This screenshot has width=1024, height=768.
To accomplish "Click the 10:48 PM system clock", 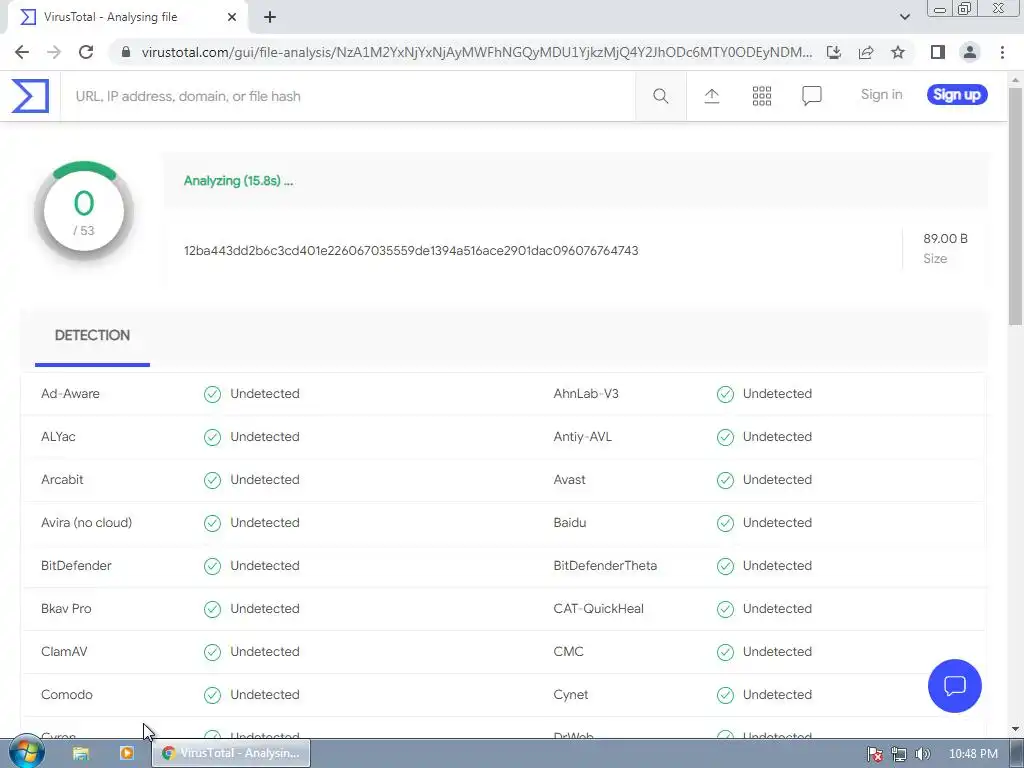I will (x=973, y=754).
